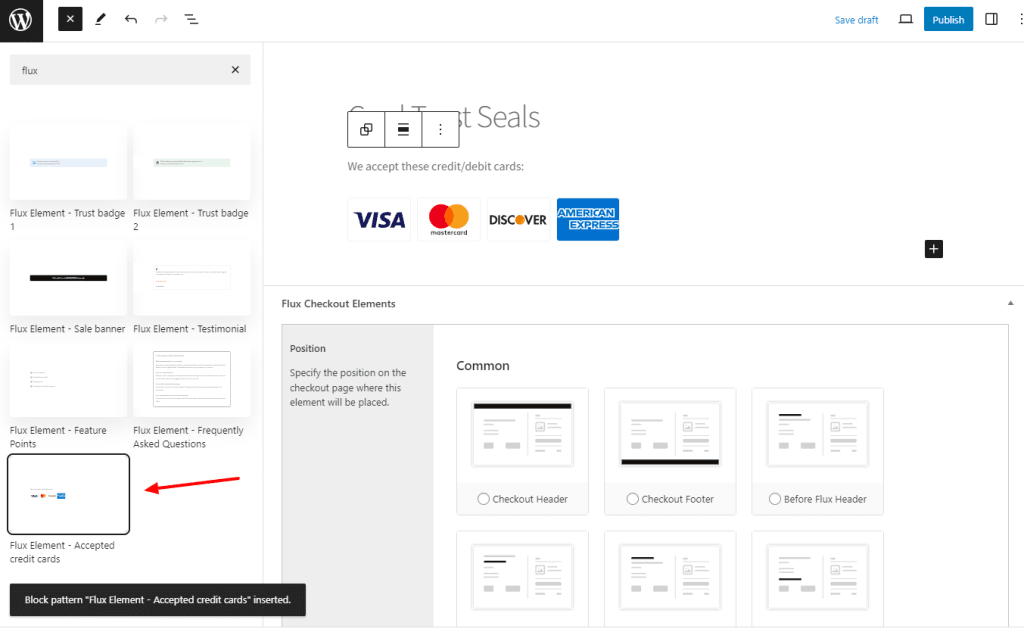
Task: Collapse the Flux Checkout Elements panel
Action: pos(1010,304)
